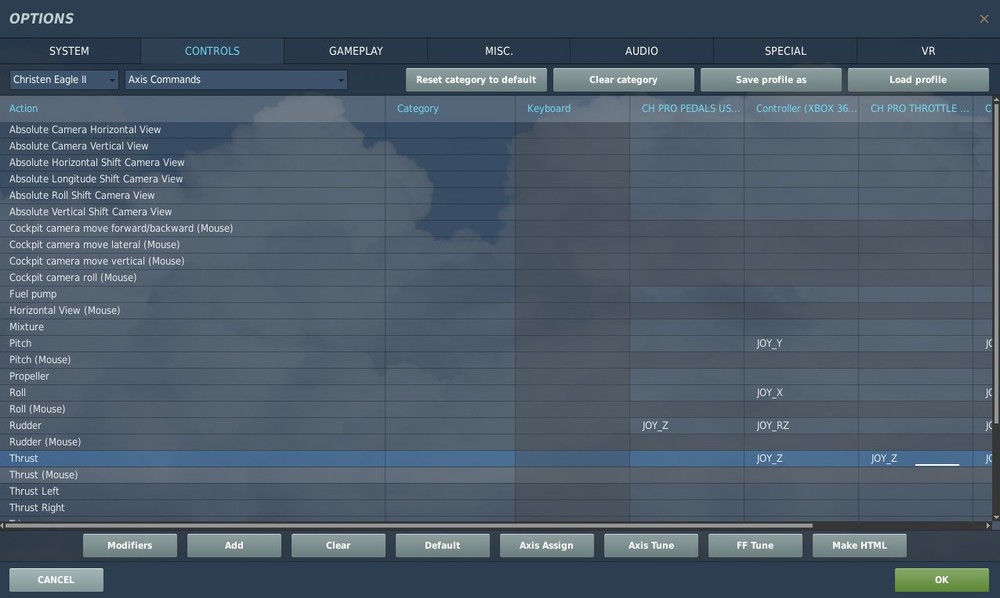Image resolution: width=1000 pixels, height=598 pixels.
Task: Confirm settings with the green OK button
Action: 942,580
